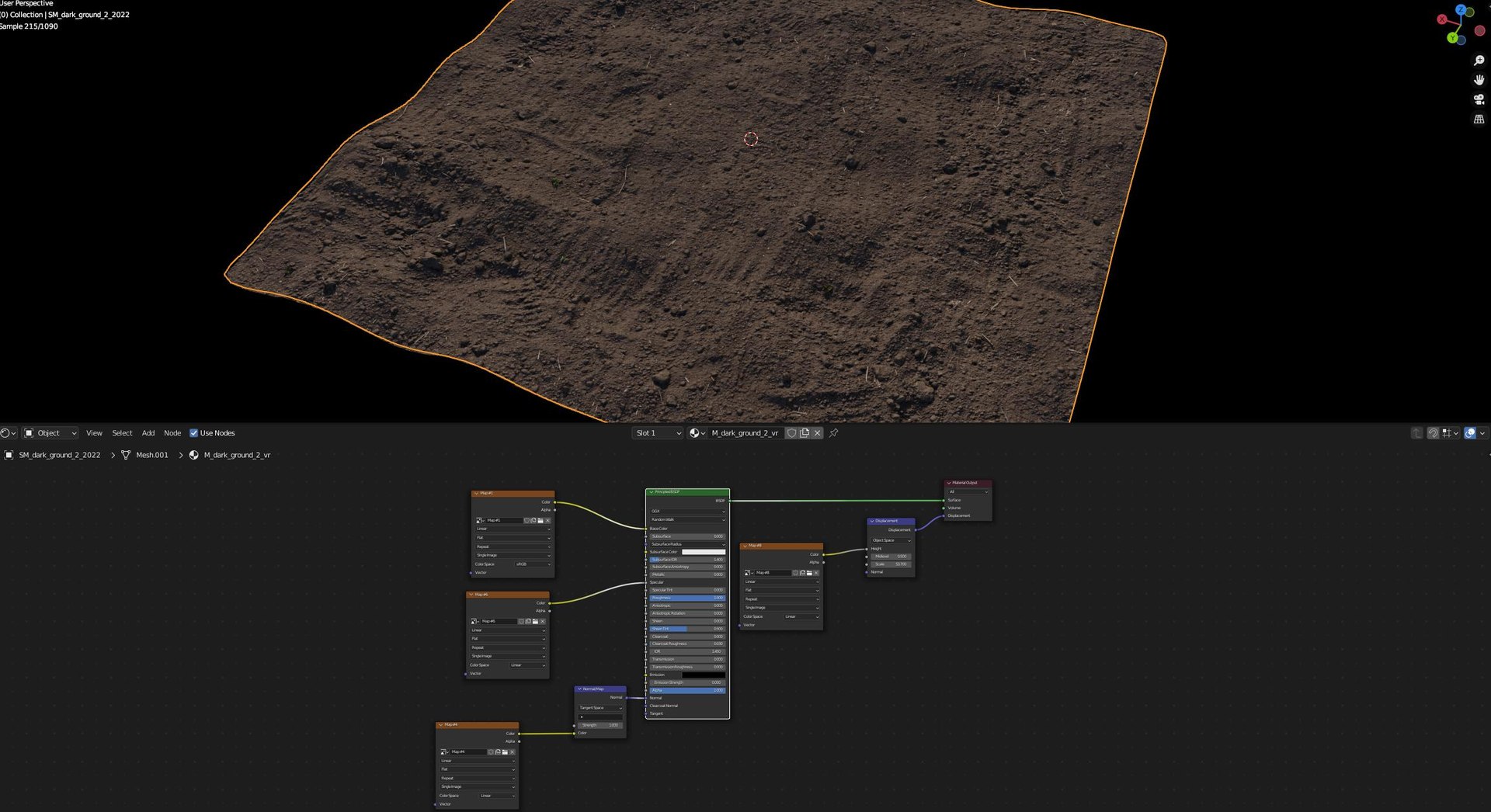Open the Slot 1 dropdown

(x=658, y=433)
